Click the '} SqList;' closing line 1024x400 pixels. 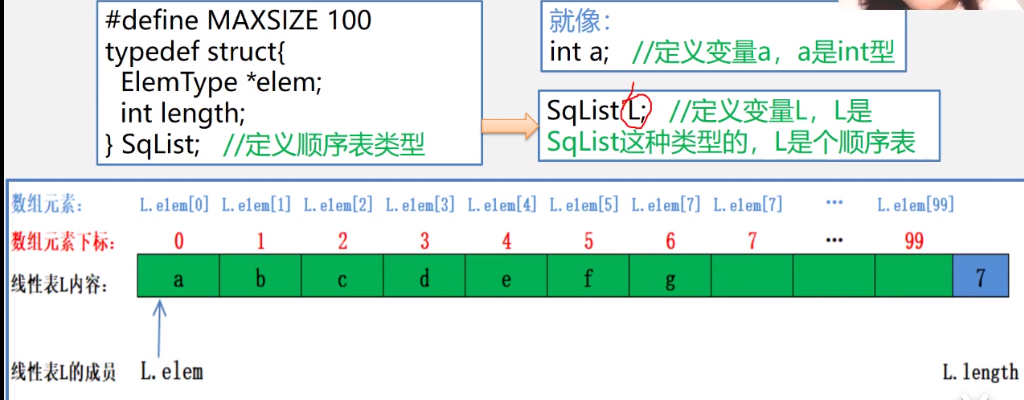pyautogui.click(x=152, y=145)
